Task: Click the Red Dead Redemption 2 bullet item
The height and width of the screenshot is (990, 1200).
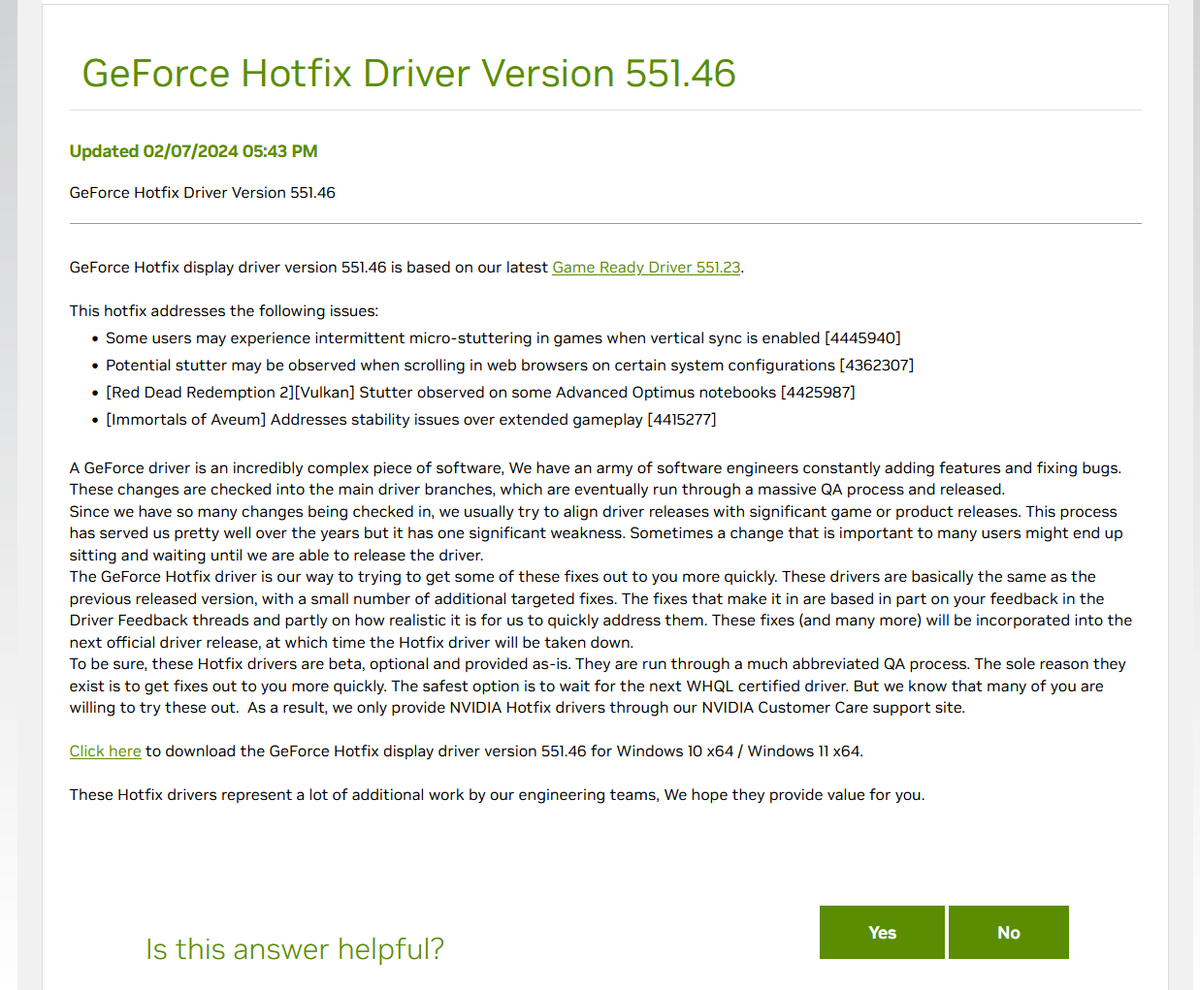Action: pyautogui.click(x=481, y=392)
